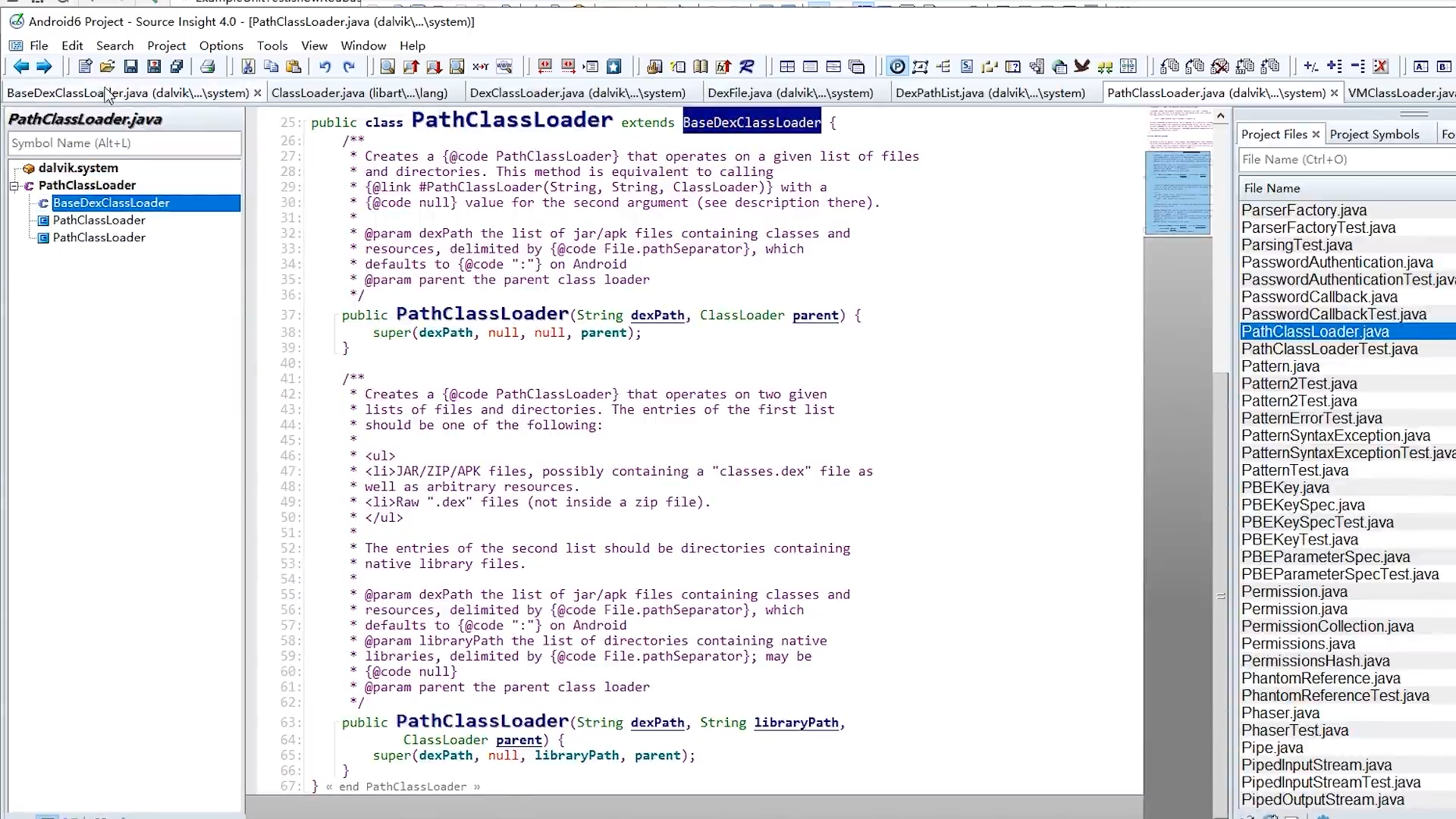This screenshot has width=1456, height=819.
Task: Open PathClassLoaderTest.java in the file list
Action: tap(1329, 349)
